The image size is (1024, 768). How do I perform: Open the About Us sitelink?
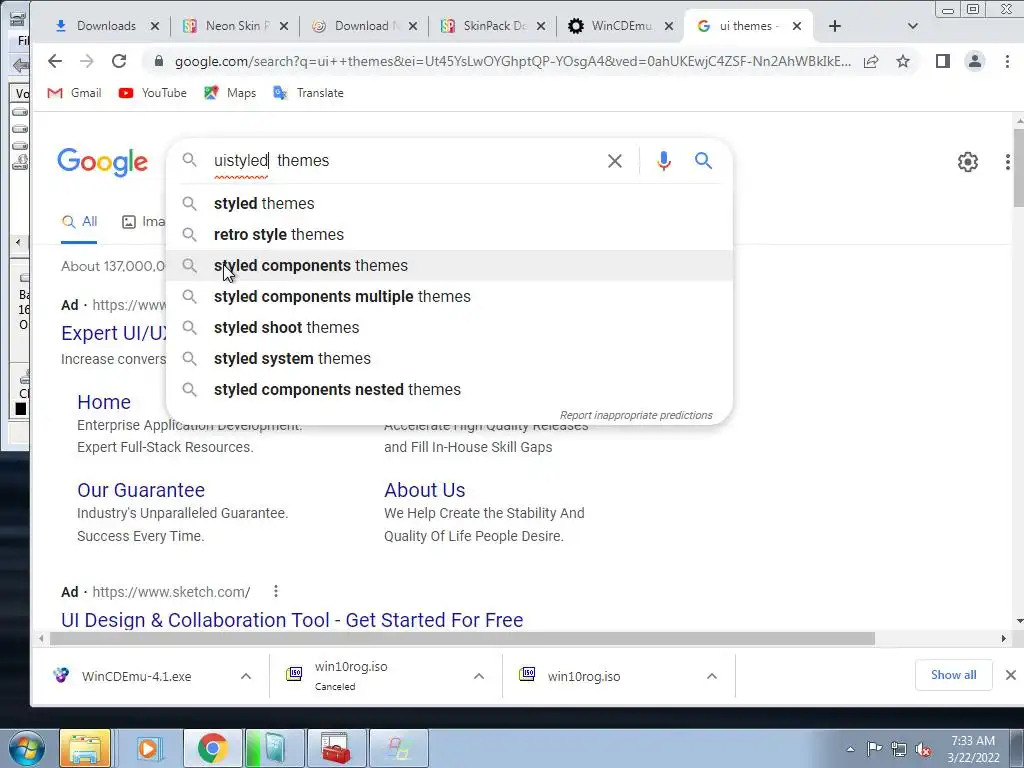coord(424,490)
